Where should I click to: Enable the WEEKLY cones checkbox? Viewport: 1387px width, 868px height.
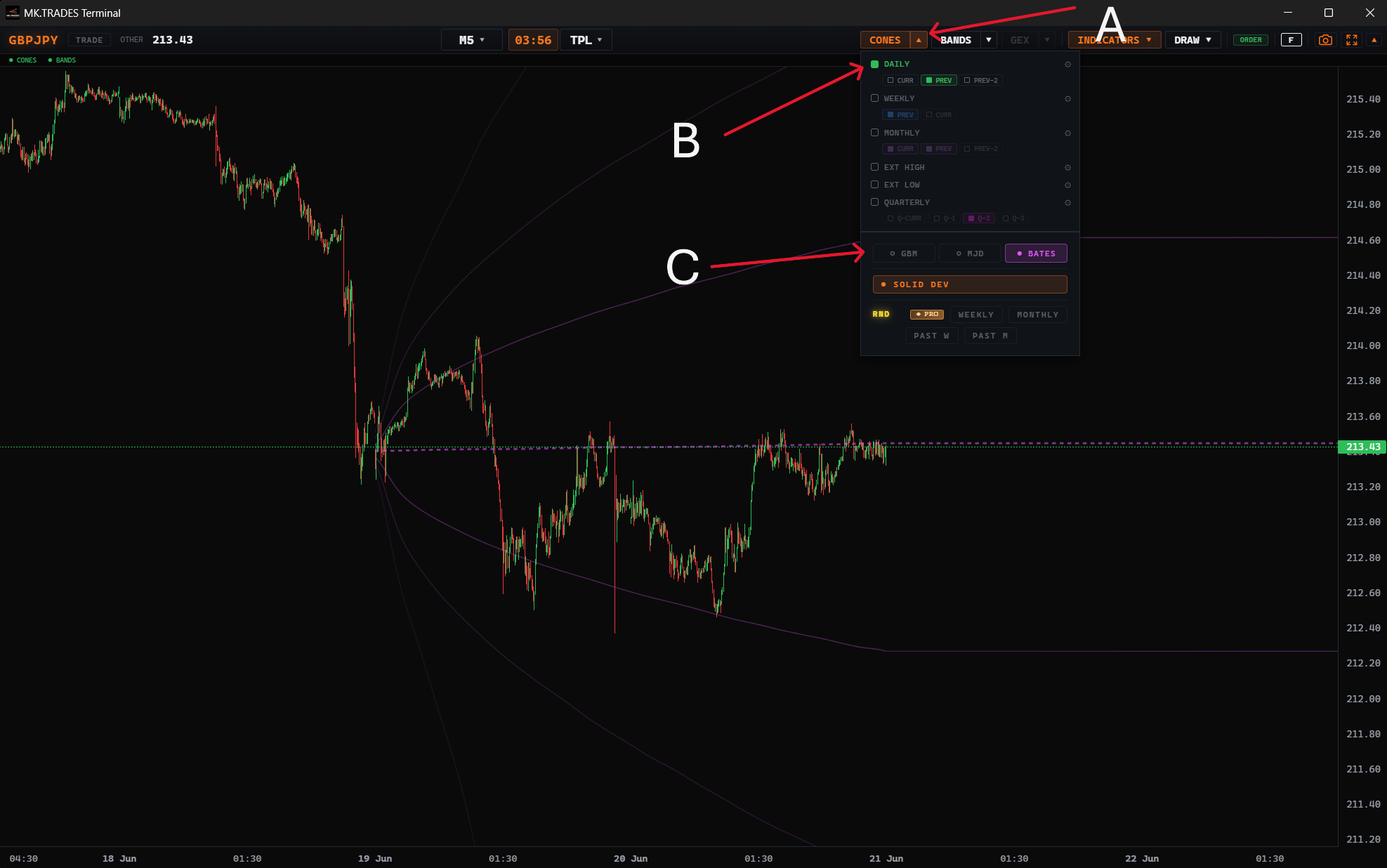(874, 98)
